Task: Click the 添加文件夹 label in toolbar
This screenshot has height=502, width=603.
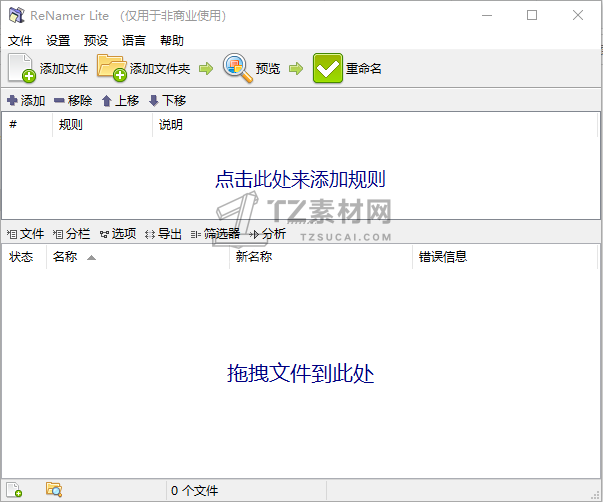Action: click(x=160, y=68)
